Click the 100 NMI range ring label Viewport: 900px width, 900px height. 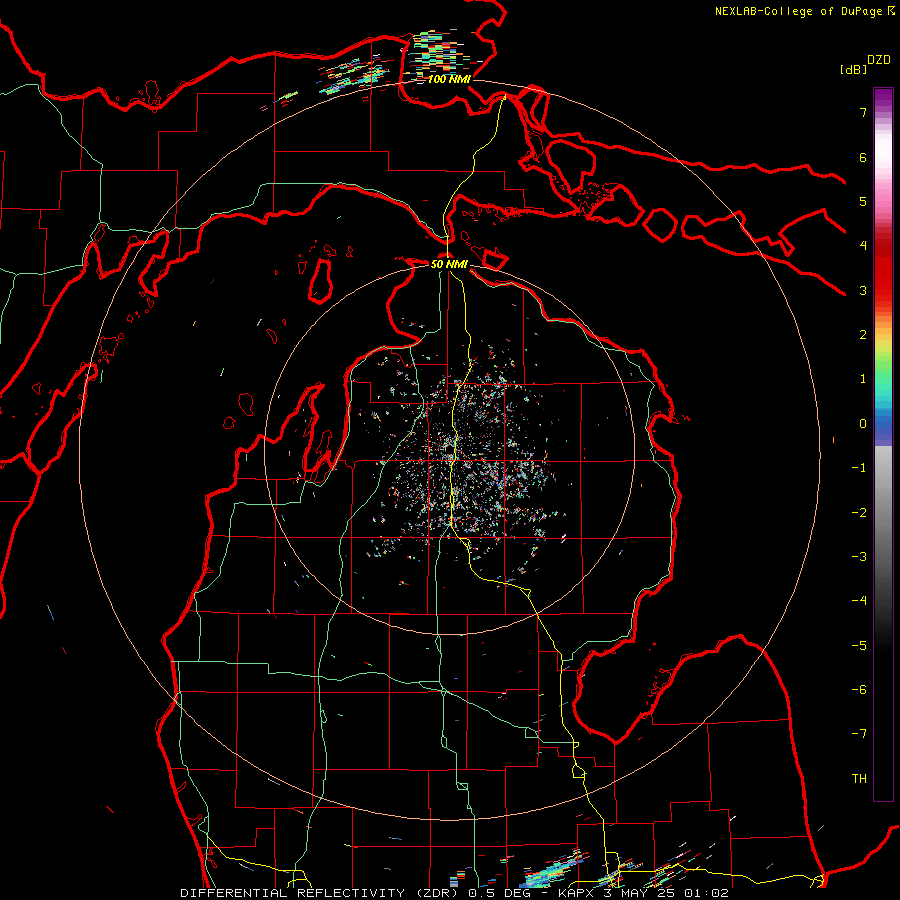pos(449,79)
